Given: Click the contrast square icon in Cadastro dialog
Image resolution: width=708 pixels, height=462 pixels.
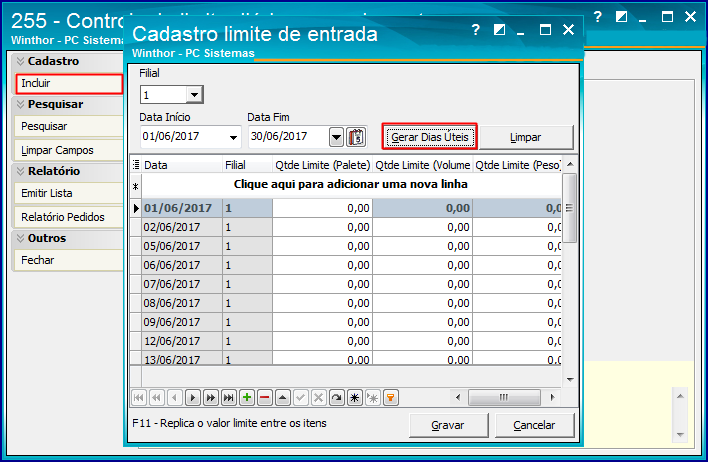Looking at the screenshot, I should tap(499, 30).
